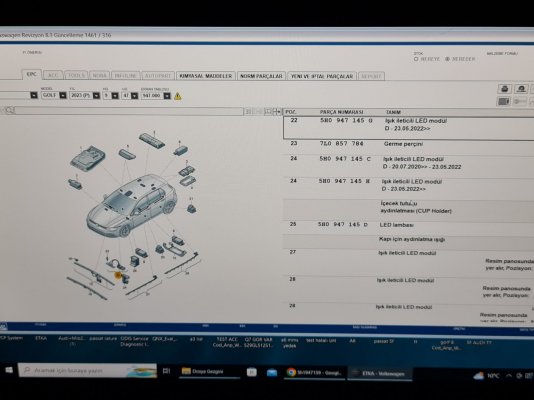Viewport: 534px width, 400px height.
Task: Show hidden system tray icons chevron
Action: [508, 376]
